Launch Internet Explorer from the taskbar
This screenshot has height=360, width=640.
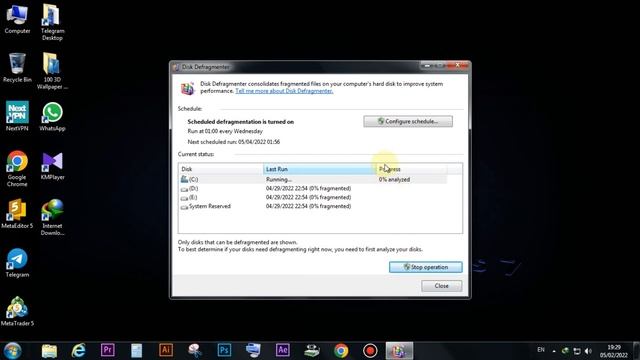(x=78, y=351)
